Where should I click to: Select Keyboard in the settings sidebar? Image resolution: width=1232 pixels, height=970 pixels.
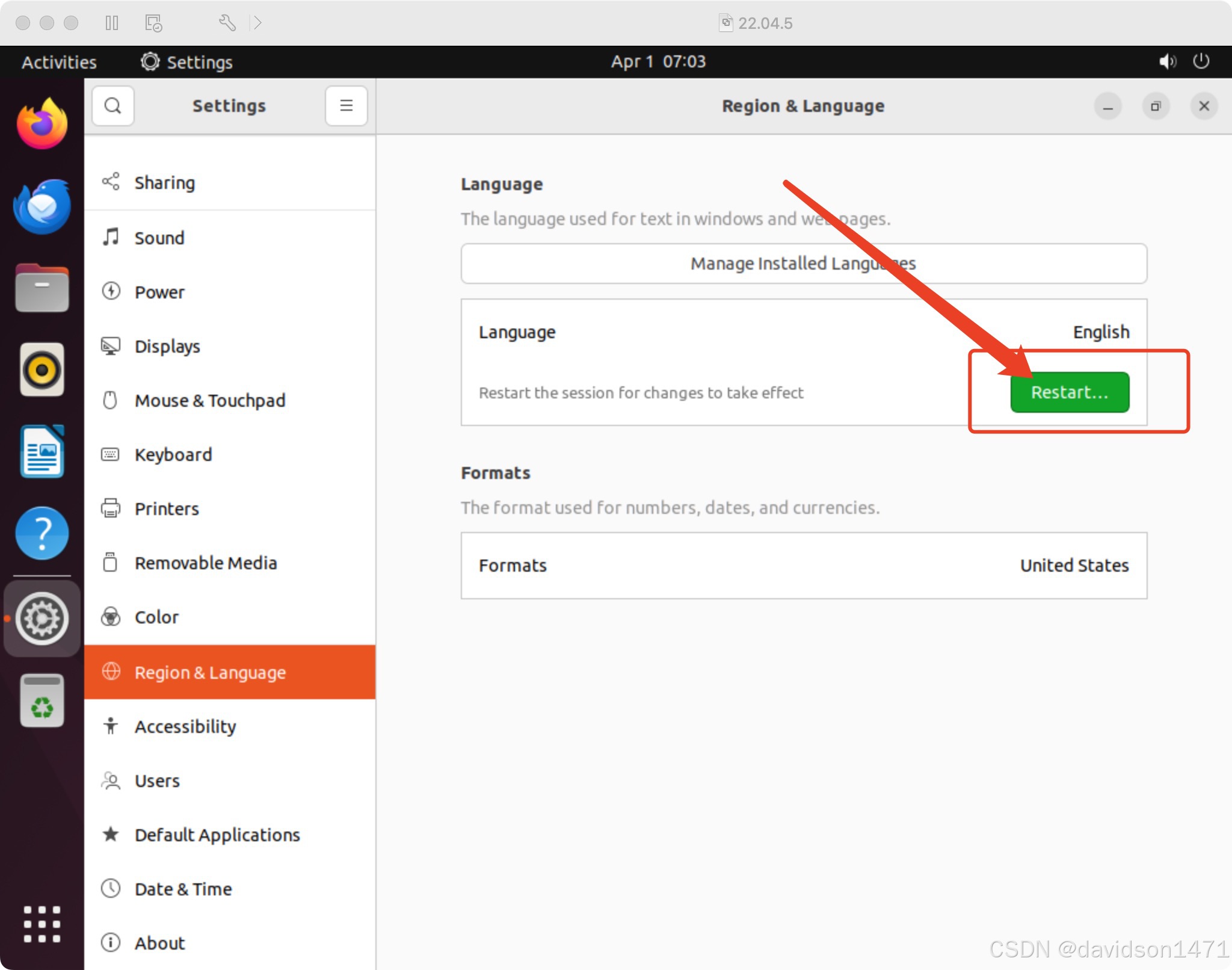coord(173,455)
